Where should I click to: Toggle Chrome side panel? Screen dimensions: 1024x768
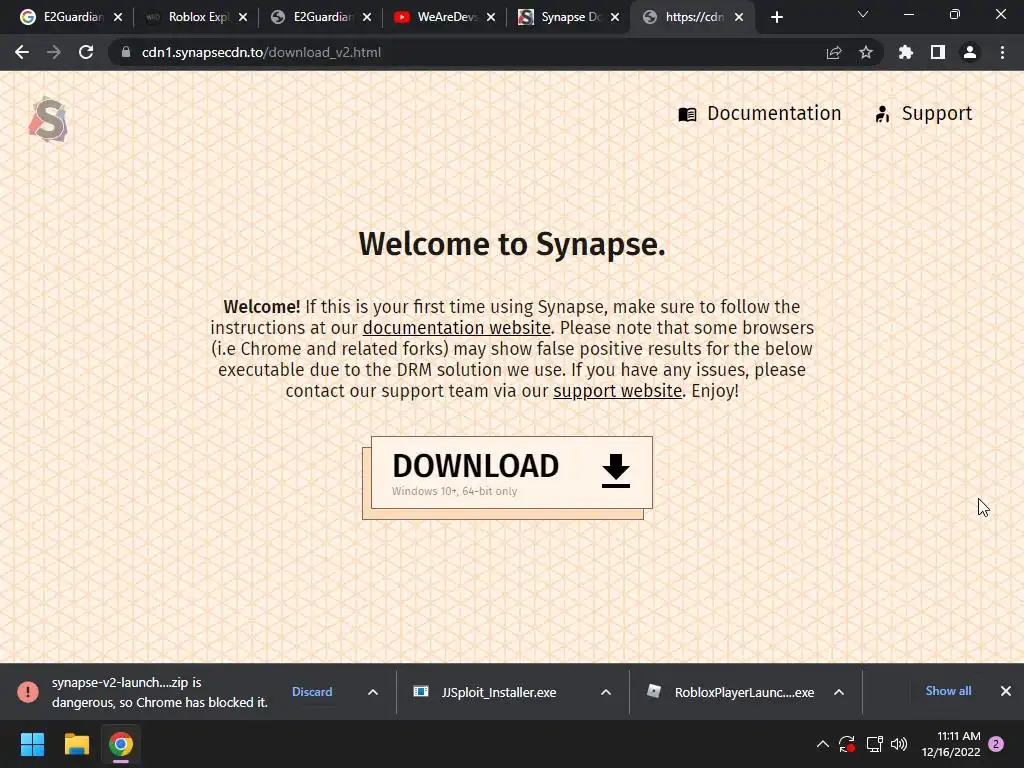tap(938, 52)
